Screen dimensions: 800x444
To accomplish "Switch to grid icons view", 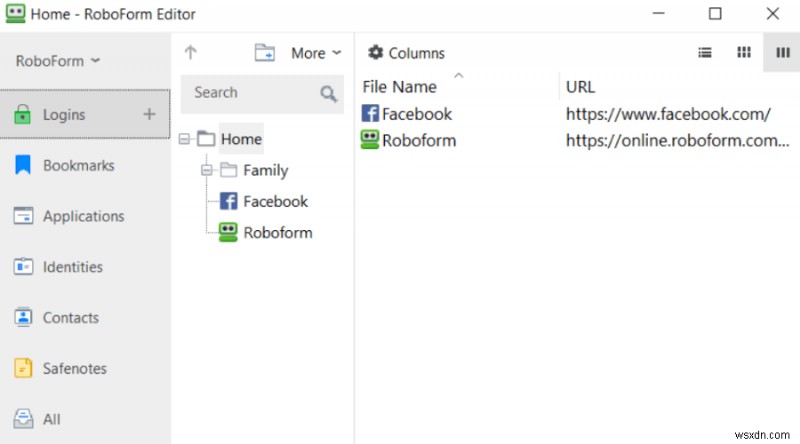I will [x=744, y=52].
